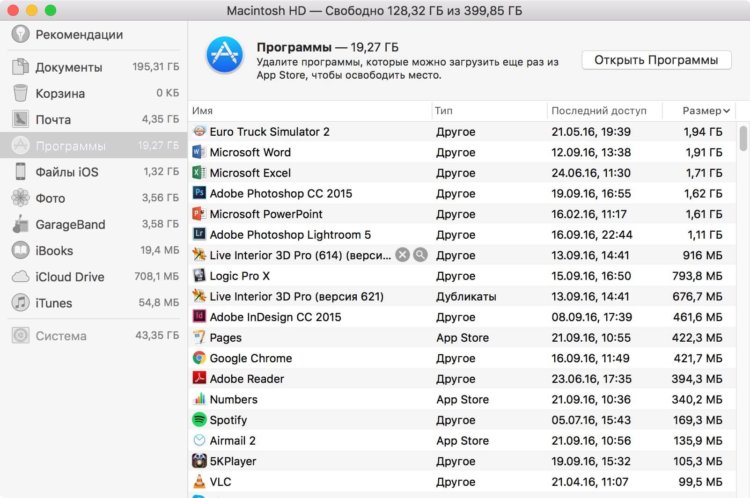Click the Microsoft Word app icon
750x498 pixels.
pos(199,152)
